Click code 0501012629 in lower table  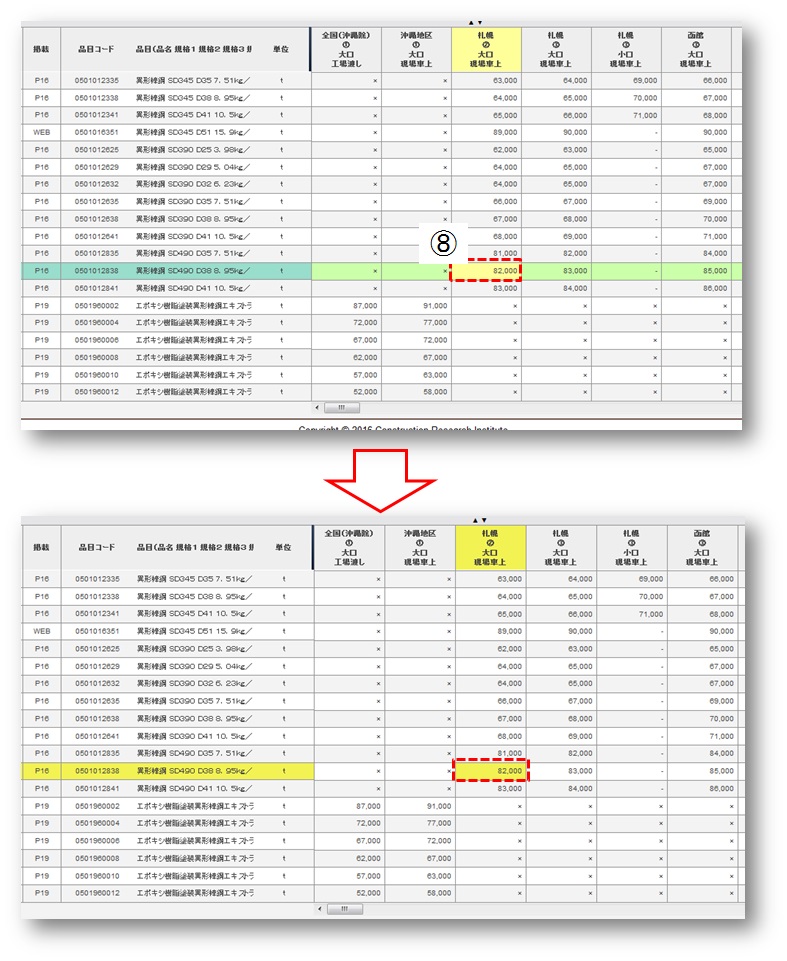(97, 666)
